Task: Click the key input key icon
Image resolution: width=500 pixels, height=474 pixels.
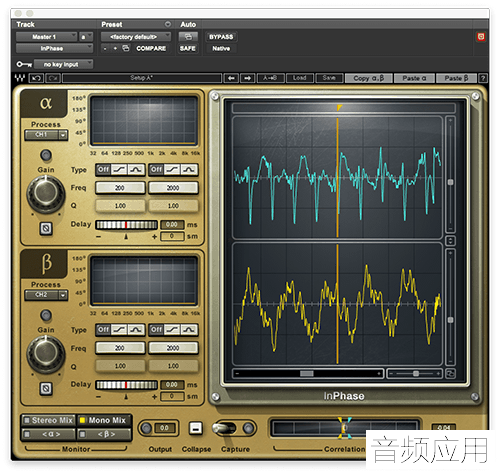Action: tap(24, 64)
